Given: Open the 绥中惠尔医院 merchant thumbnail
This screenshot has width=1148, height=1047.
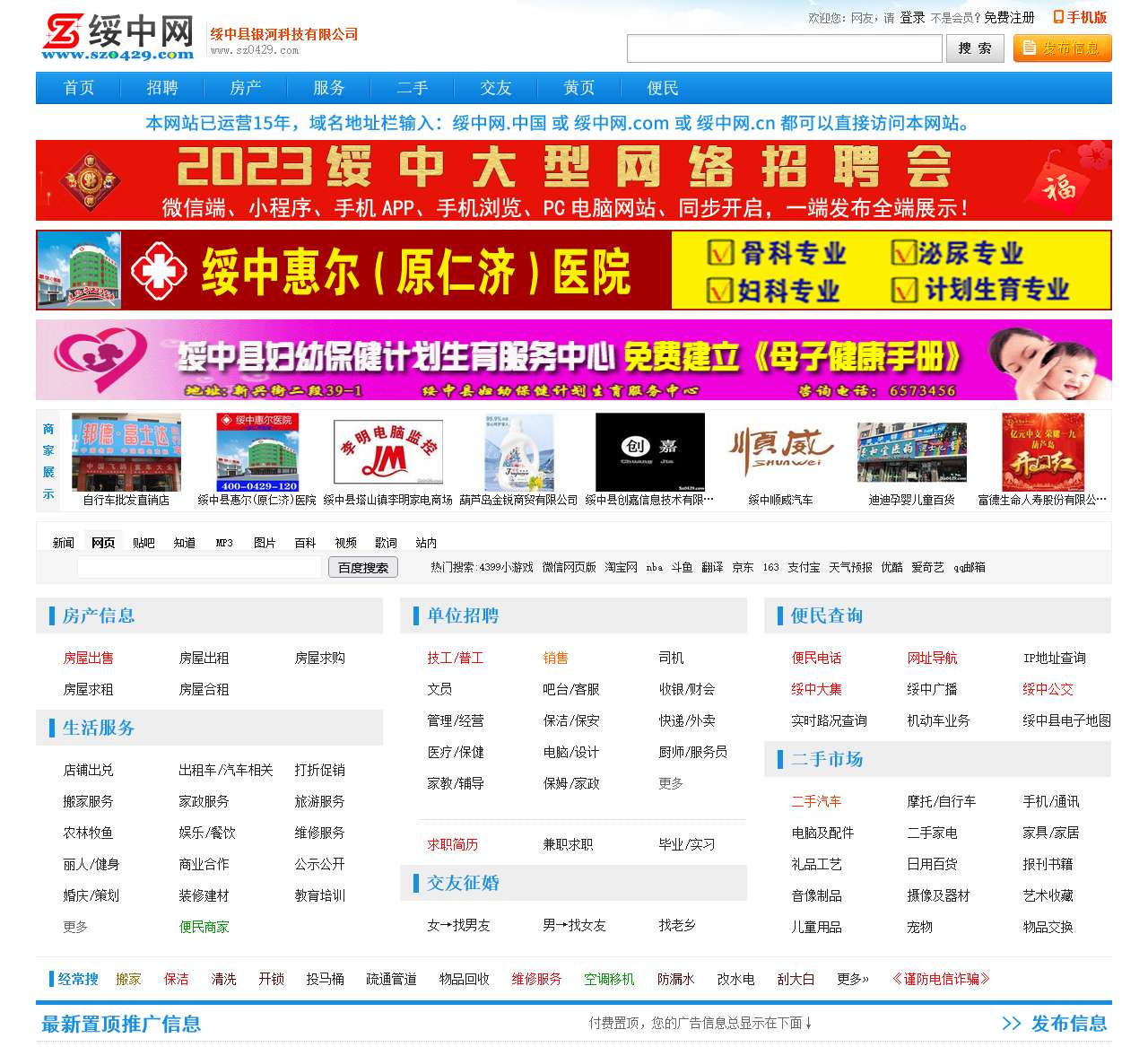Looking at the screenshot, I should pos(258,452).
